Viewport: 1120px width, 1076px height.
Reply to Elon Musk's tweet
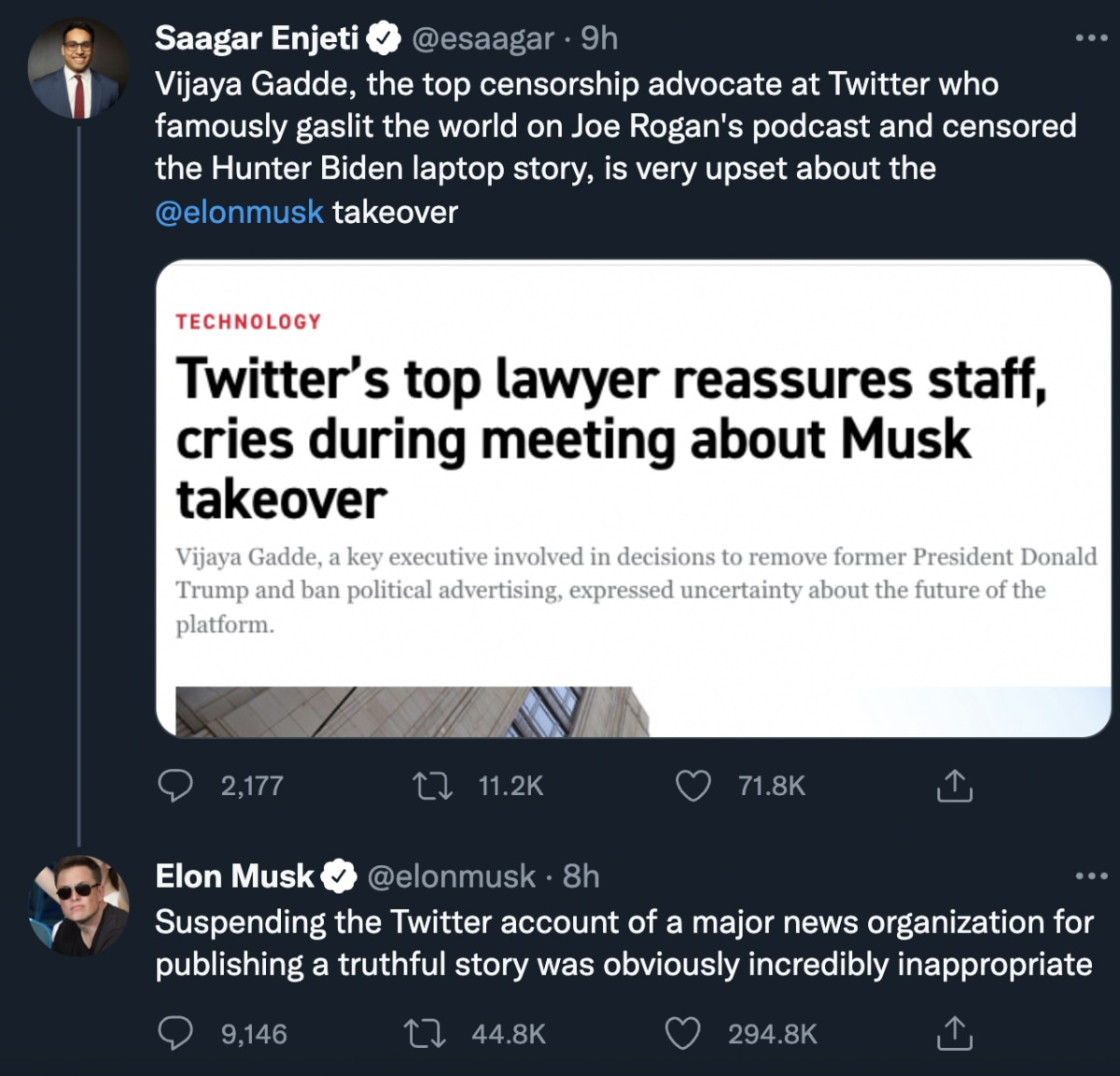coord(175,1034)
